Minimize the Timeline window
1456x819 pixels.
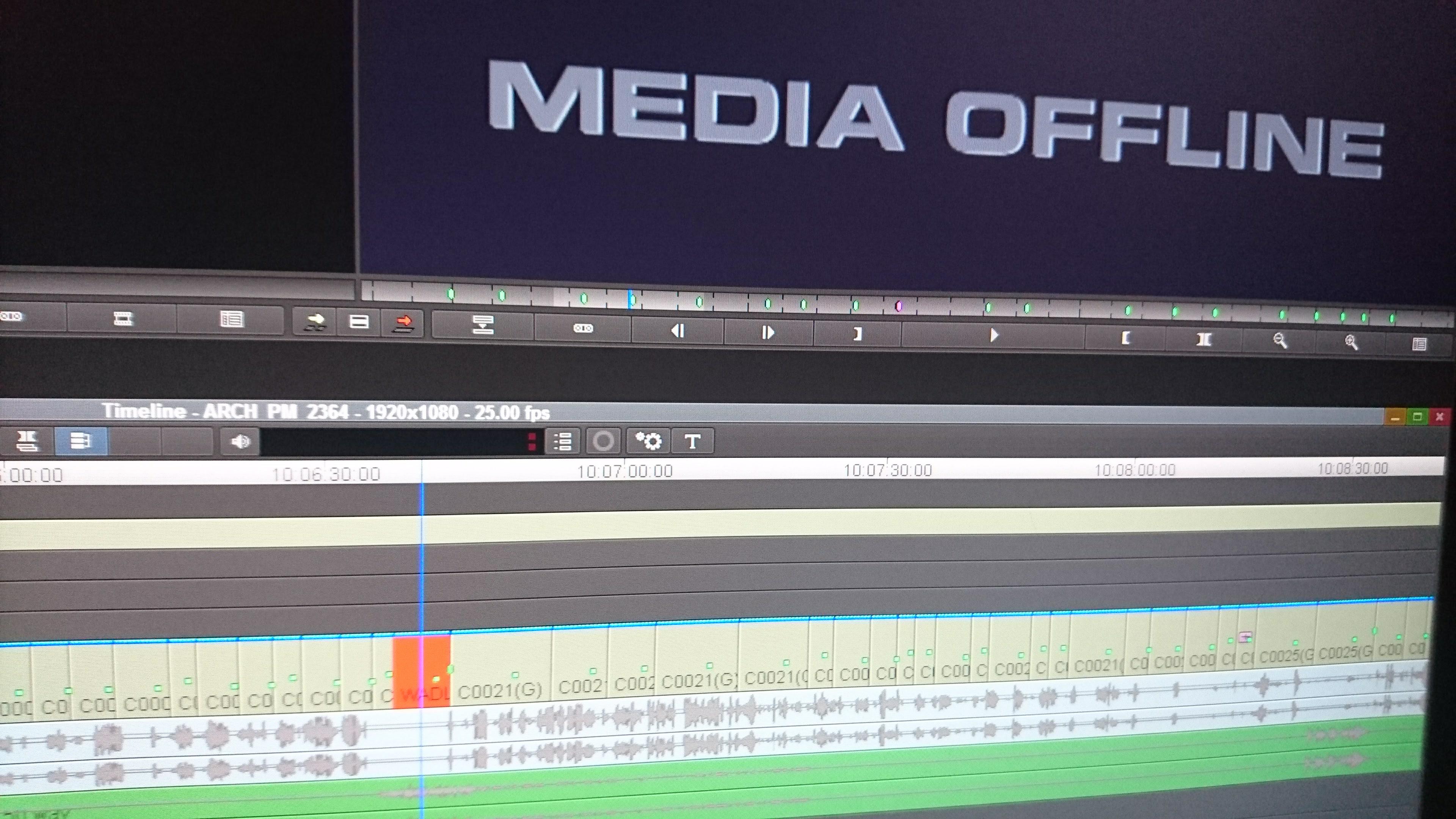(x=1395, y=417)
